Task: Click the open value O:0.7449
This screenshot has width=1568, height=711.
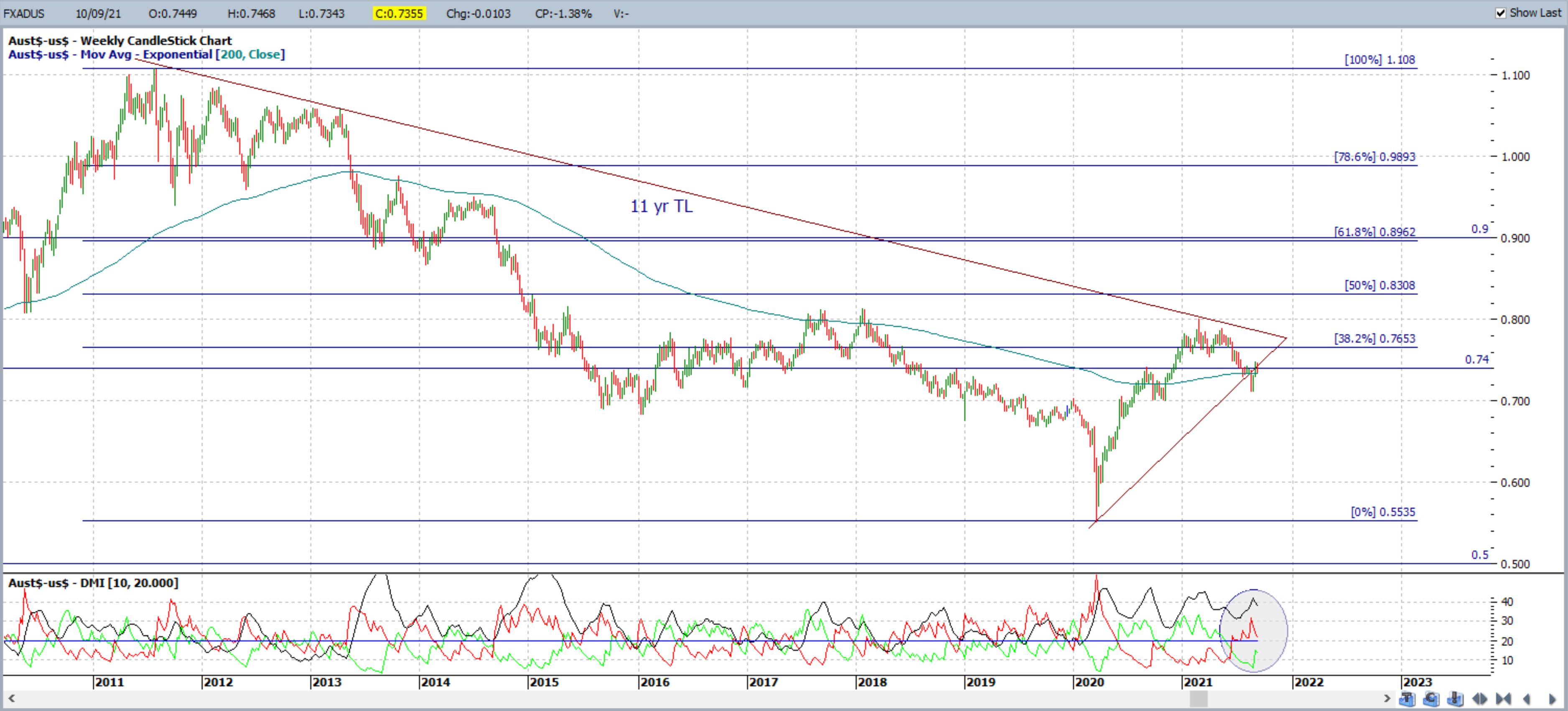Action: coord(173,13)
